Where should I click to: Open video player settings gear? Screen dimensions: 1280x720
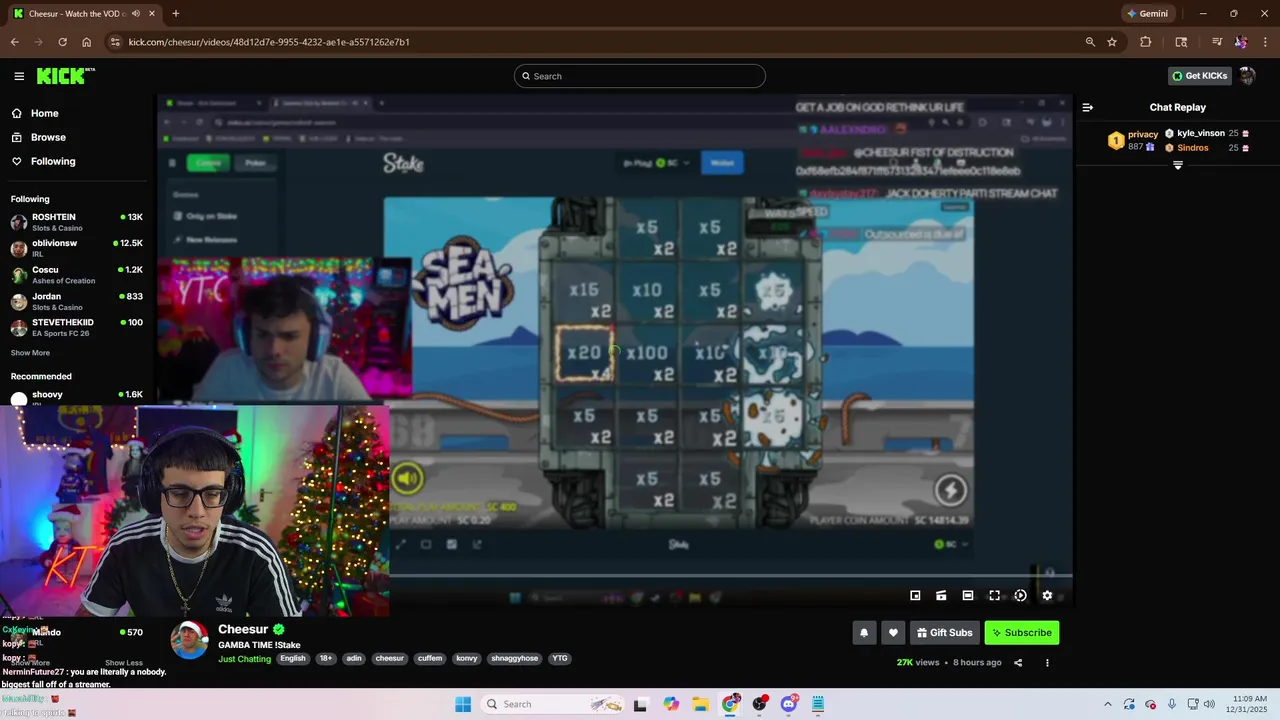[1047, 596]
